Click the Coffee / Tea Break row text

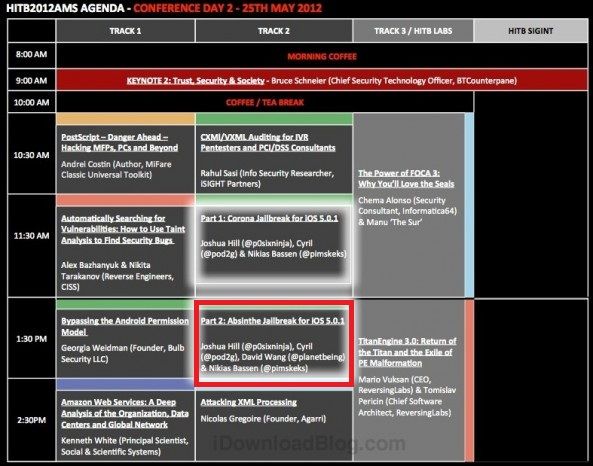265,102
